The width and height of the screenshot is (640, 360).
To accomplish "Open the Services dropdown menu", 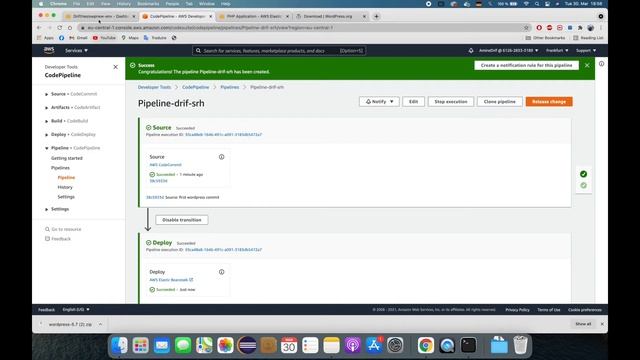I will (76, 51).
